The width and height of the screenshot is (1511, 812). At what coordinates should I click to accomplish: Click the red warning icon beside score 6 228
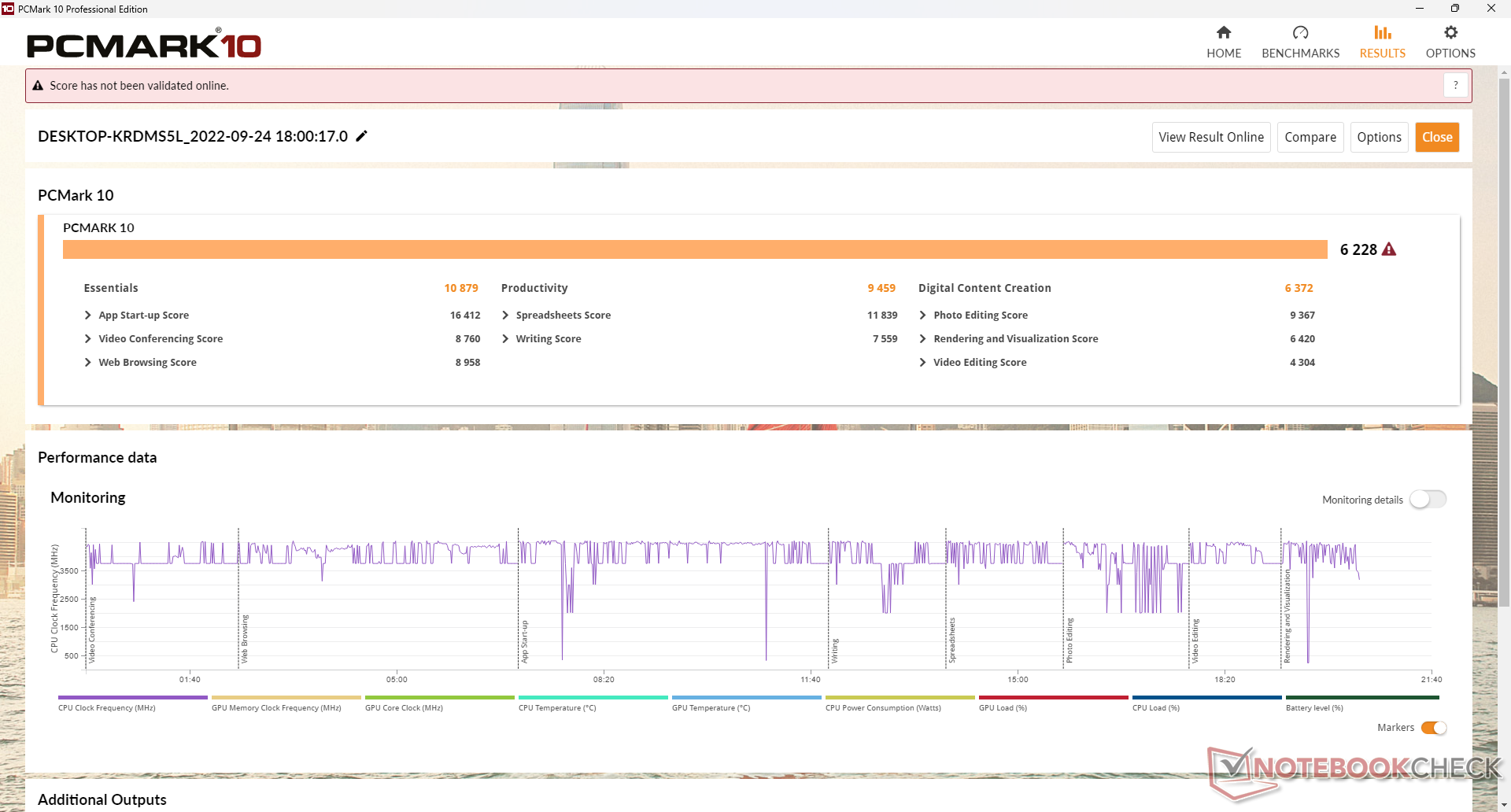pos(1389,249)
